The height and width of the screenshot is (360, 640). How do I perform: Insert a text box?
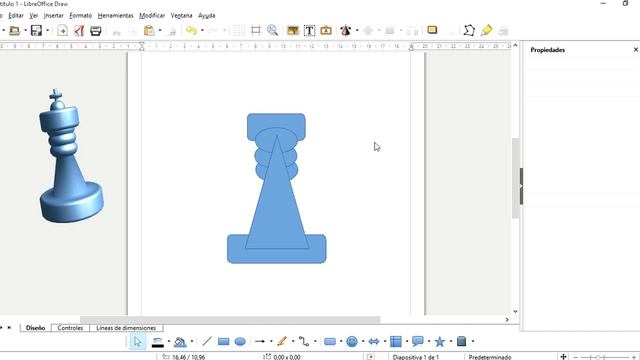pyautogui.click(x=309, y=31)
